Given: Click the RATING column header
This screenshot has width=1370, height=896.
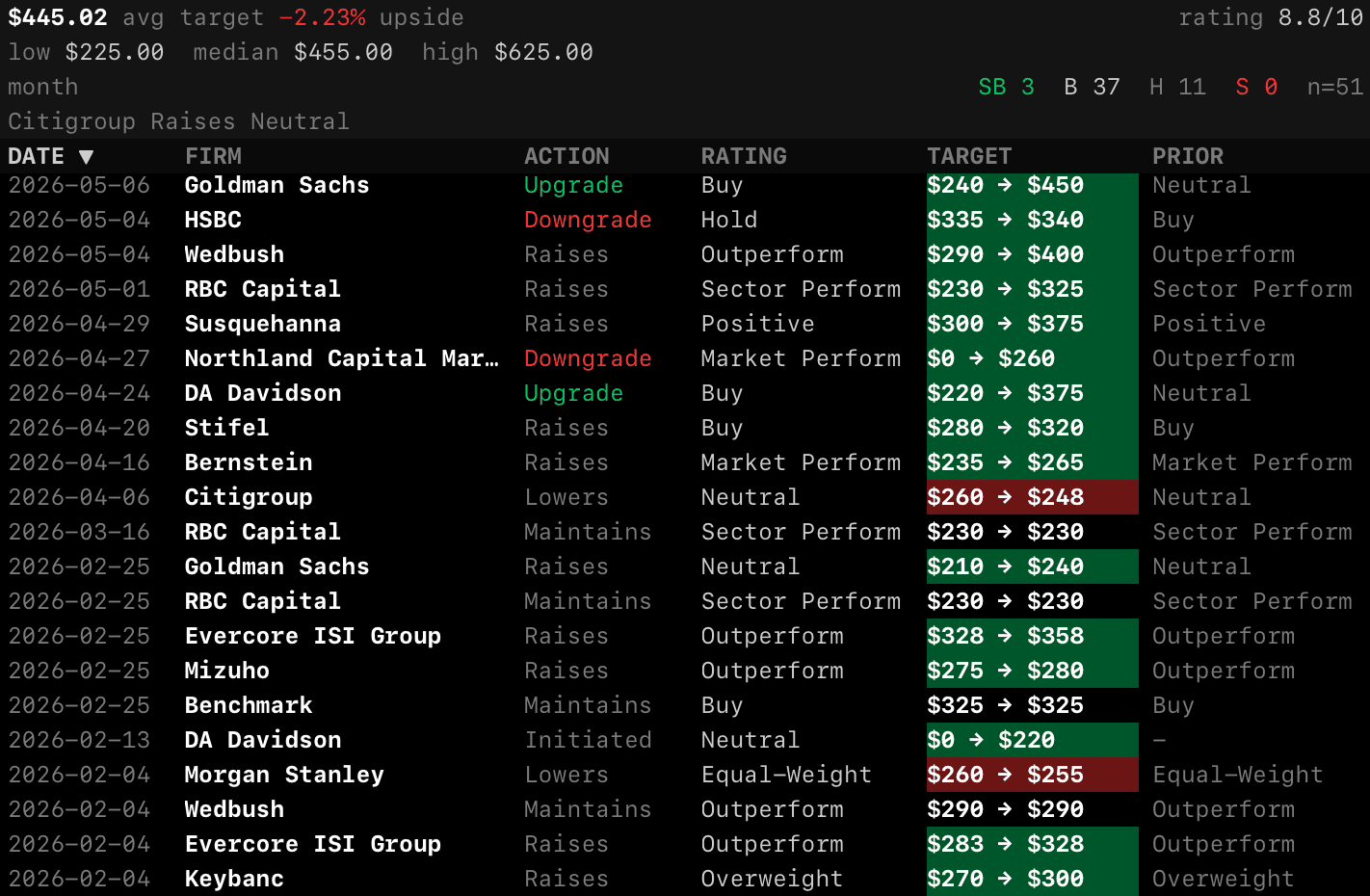Looking at the screenshot, I should point(744,156).
